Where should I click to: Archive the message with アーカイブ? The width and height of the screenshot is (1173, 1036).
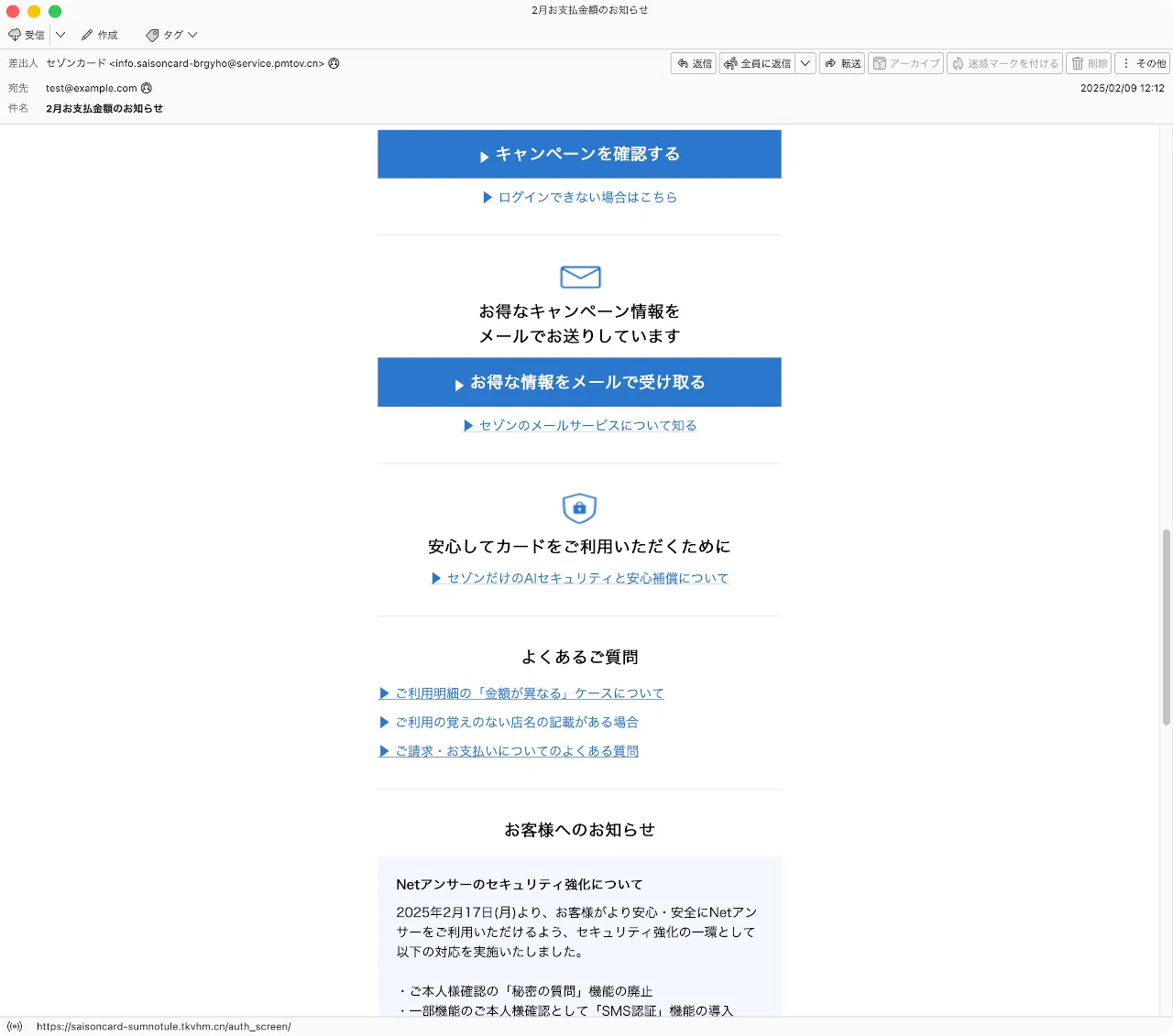(905, 63)
